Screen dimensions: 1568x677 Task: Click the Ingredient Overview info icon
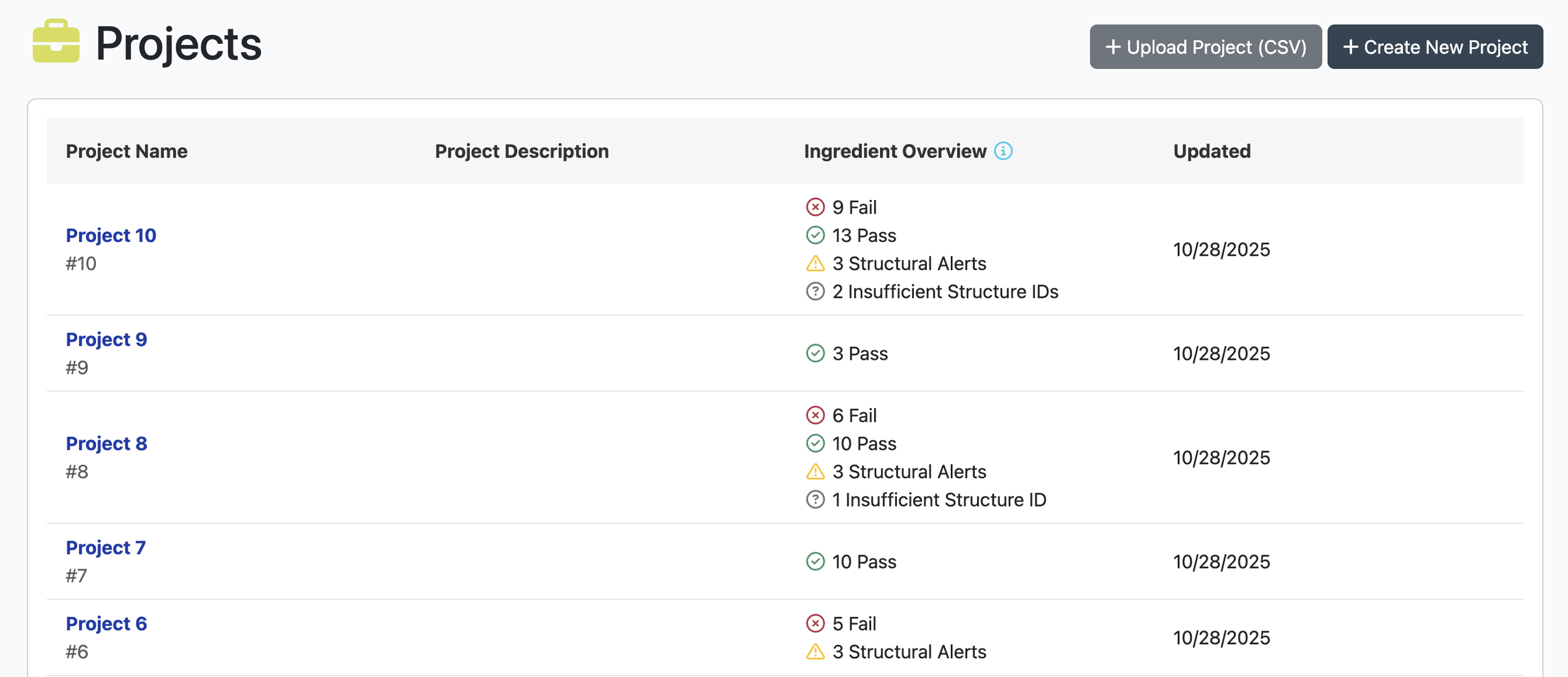point(1003,151)
